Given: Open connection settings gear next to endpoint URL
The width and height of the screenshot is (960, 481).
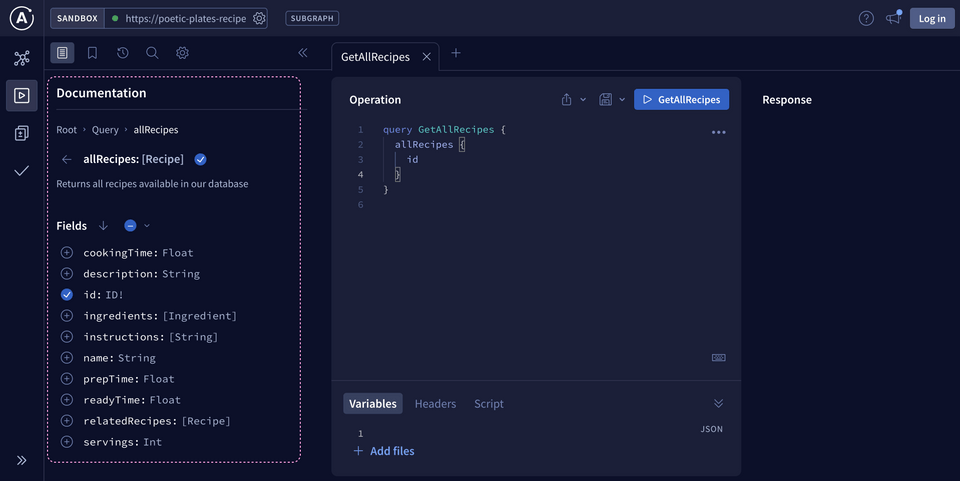Looking at the screenshot, I should (x=259, y=18).
